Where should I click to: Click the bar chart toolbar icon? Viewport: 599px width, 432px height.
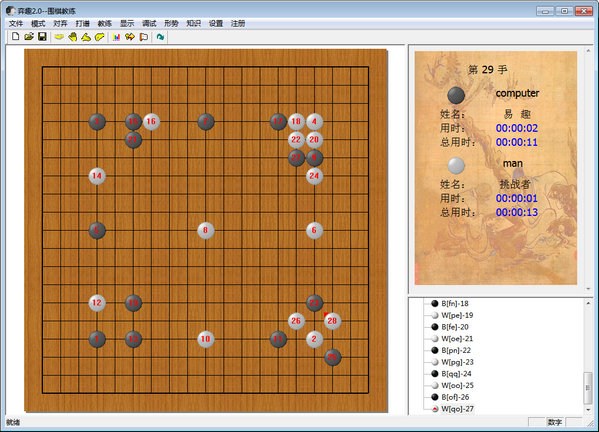(x=117, y=37)
